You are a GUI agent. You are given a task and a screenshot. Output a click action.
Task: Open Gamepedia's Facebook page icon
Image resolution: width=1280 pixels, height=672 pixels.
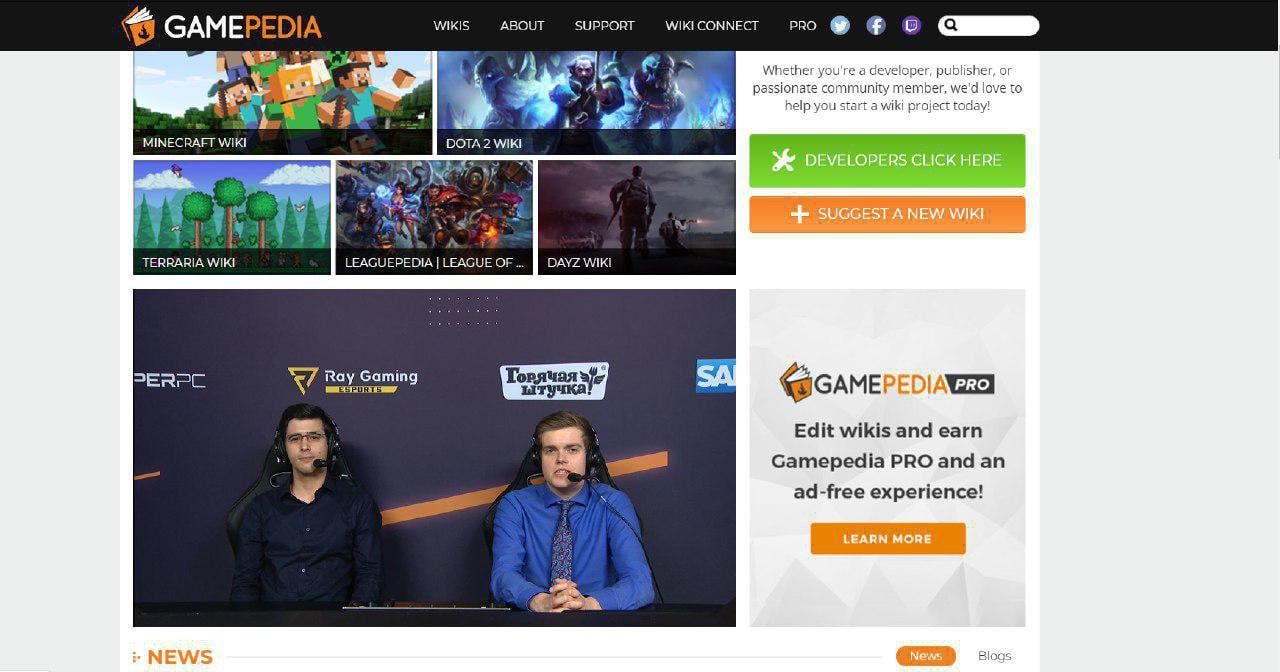pos(876,26)
